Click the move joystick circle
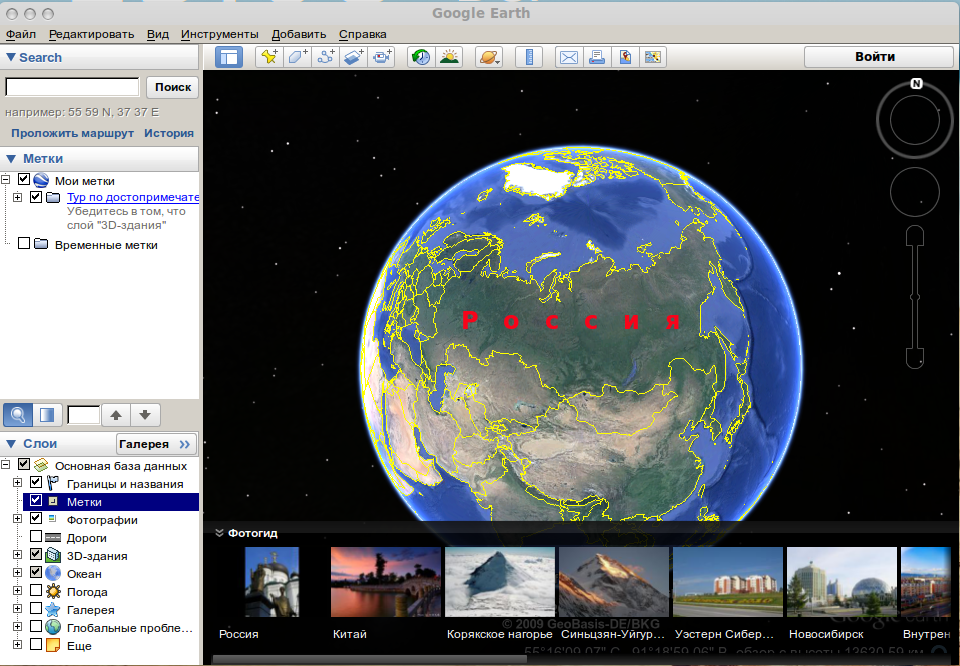Viewport: 960px width, 666px height. tap(915, 192)
